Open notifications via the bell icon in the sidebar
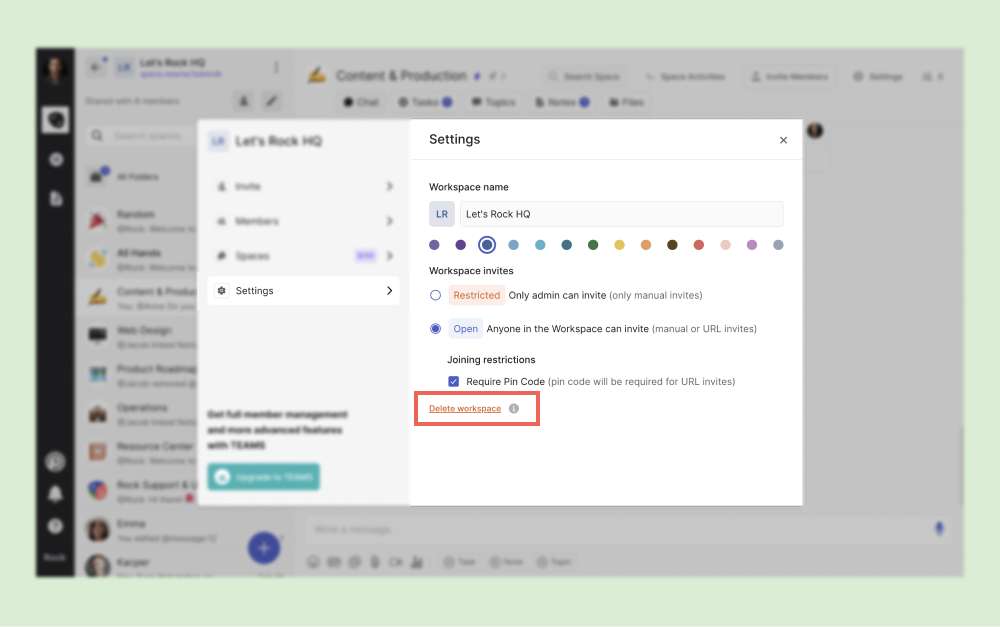This screenshot has height=627, width=1000. pyautogui.click(x=56, y=493)
